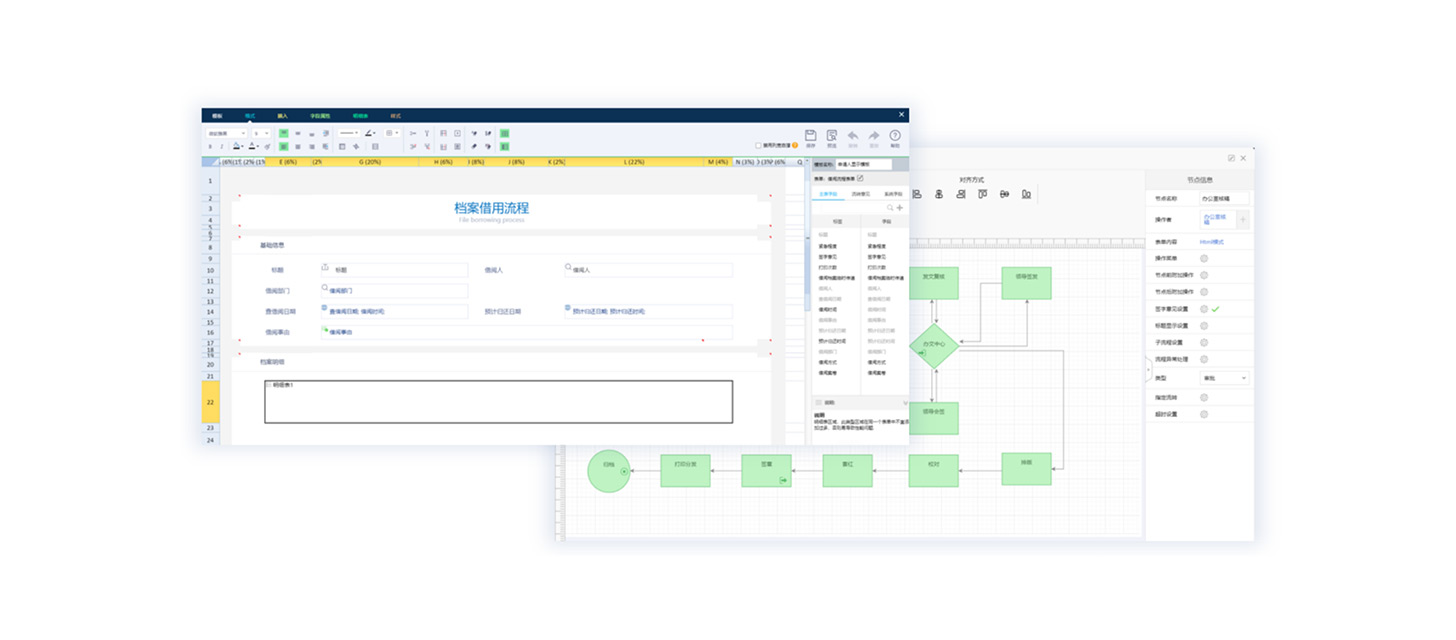This screenshot has height=640, width=1456.
Task: Click the plus icon in field panel
Action: [x=900, y=208]
